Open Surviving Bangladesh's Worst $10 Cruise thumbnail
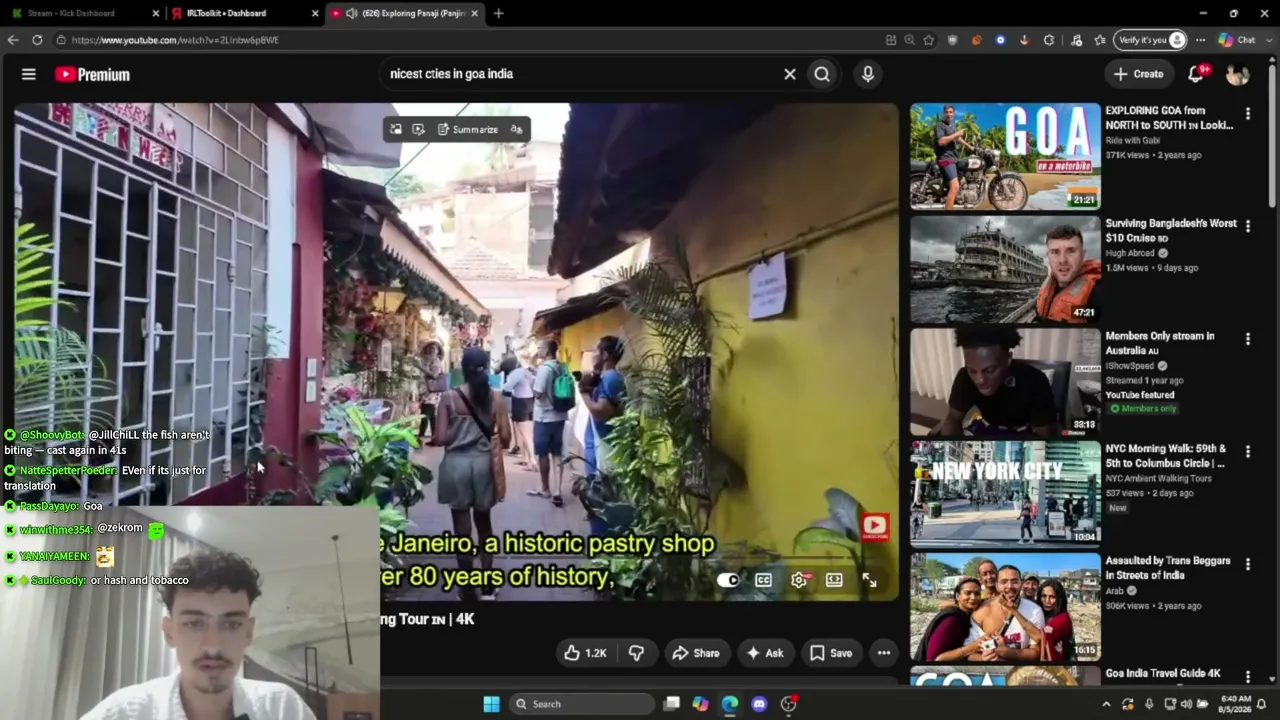The width and height of the screenshot is (1280, 720). tap(1005, 269)
